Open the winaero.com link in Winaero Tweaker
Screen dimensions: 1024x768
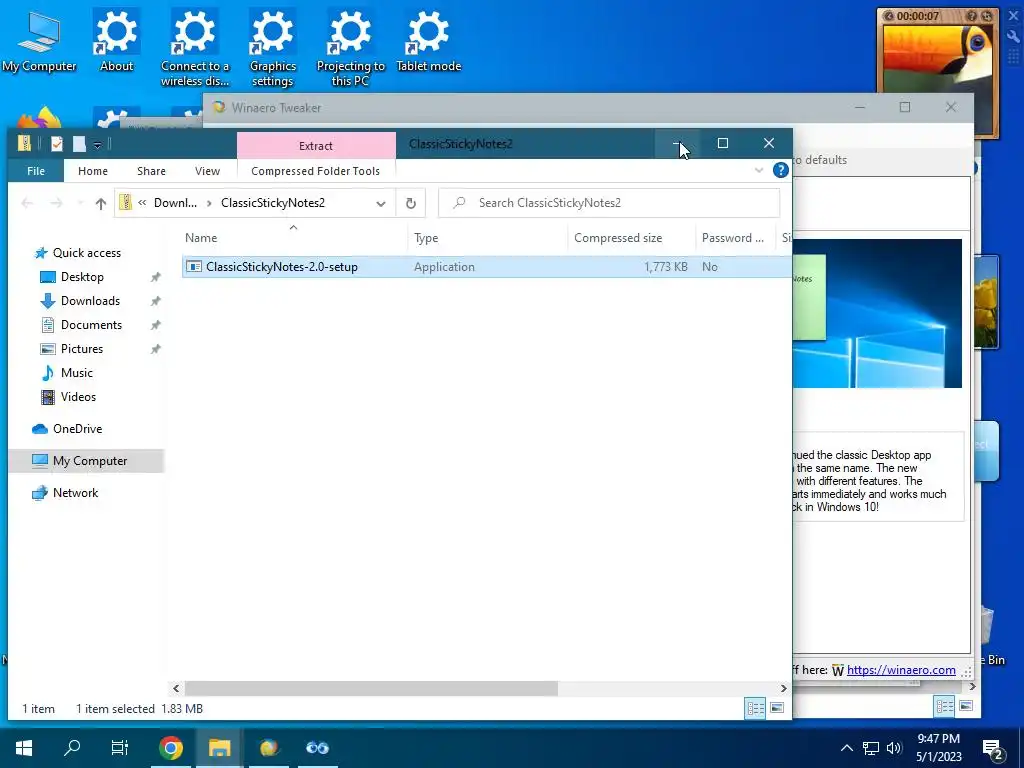coord(901,670)
